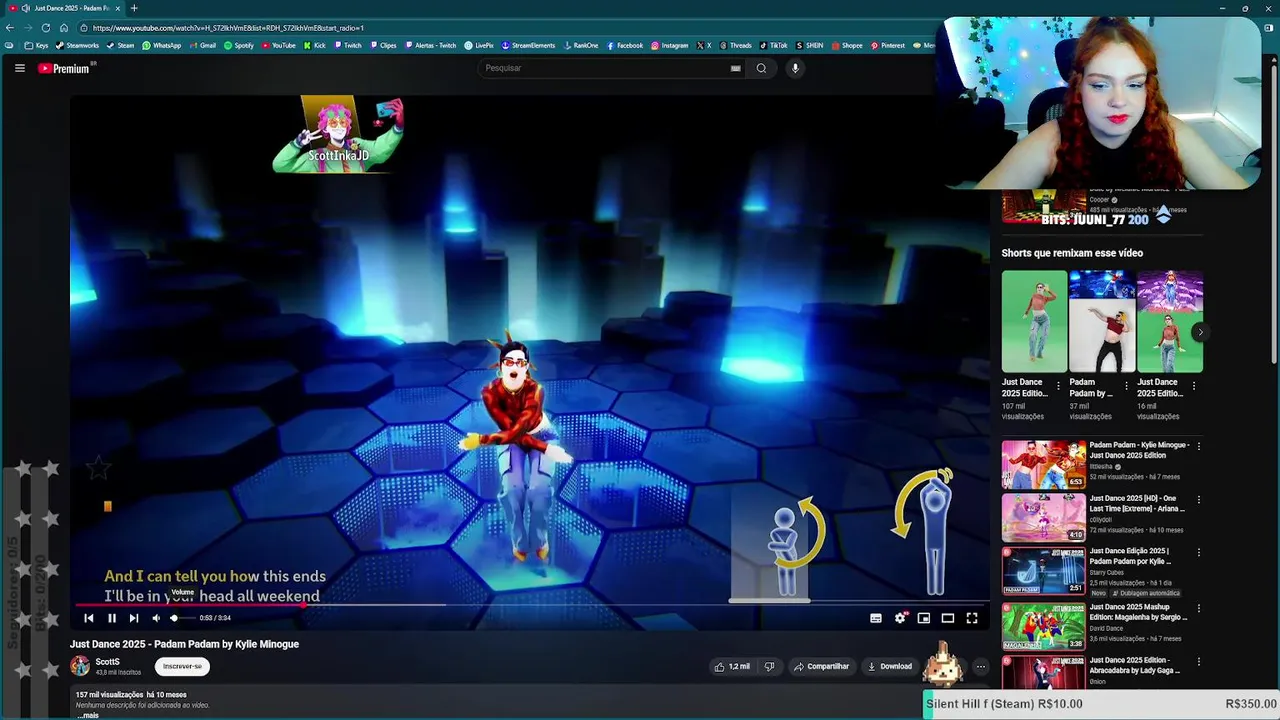Viewport: 1280px width, 720px height.
Task: Open options for first Just Dance Short
Action: pyautogui.click(x=1058, y=385)
